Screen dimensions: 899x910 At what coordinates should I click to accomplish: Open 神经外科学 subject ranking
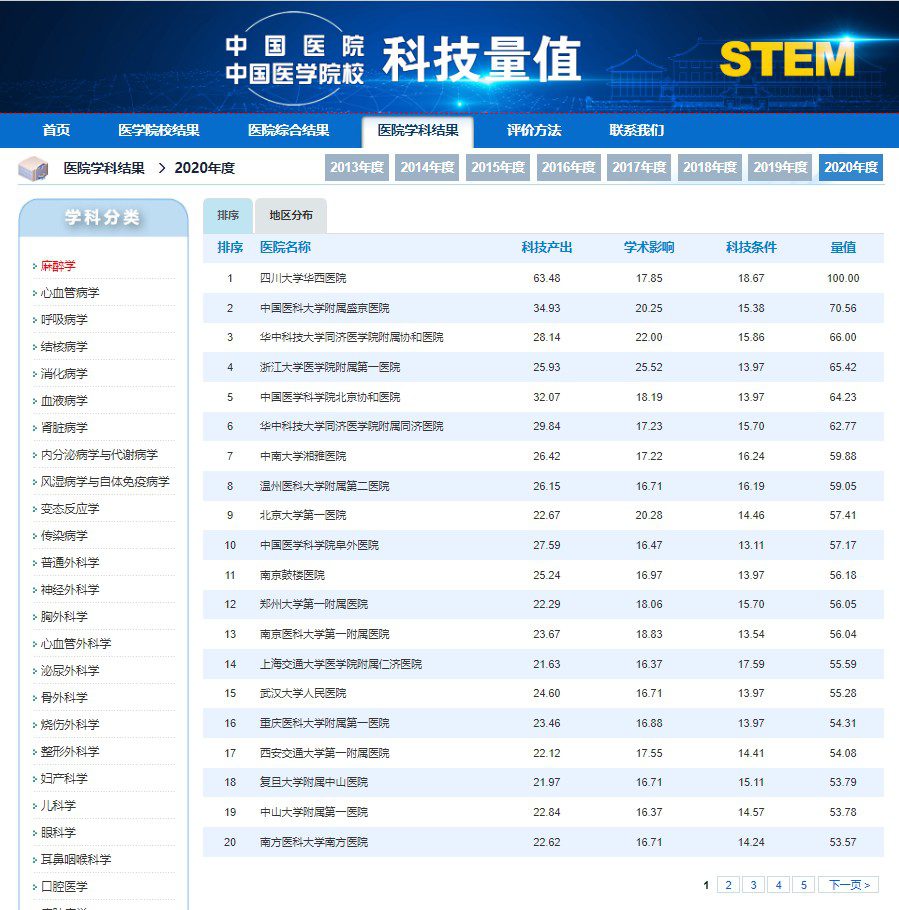coord(70,590)
